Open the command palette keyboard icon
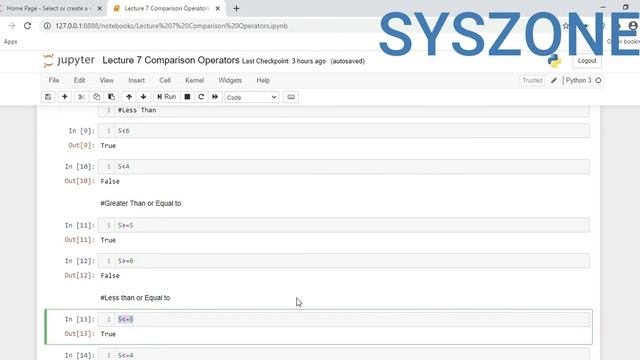Screen dimensions: 640x360 coord(291,97)
